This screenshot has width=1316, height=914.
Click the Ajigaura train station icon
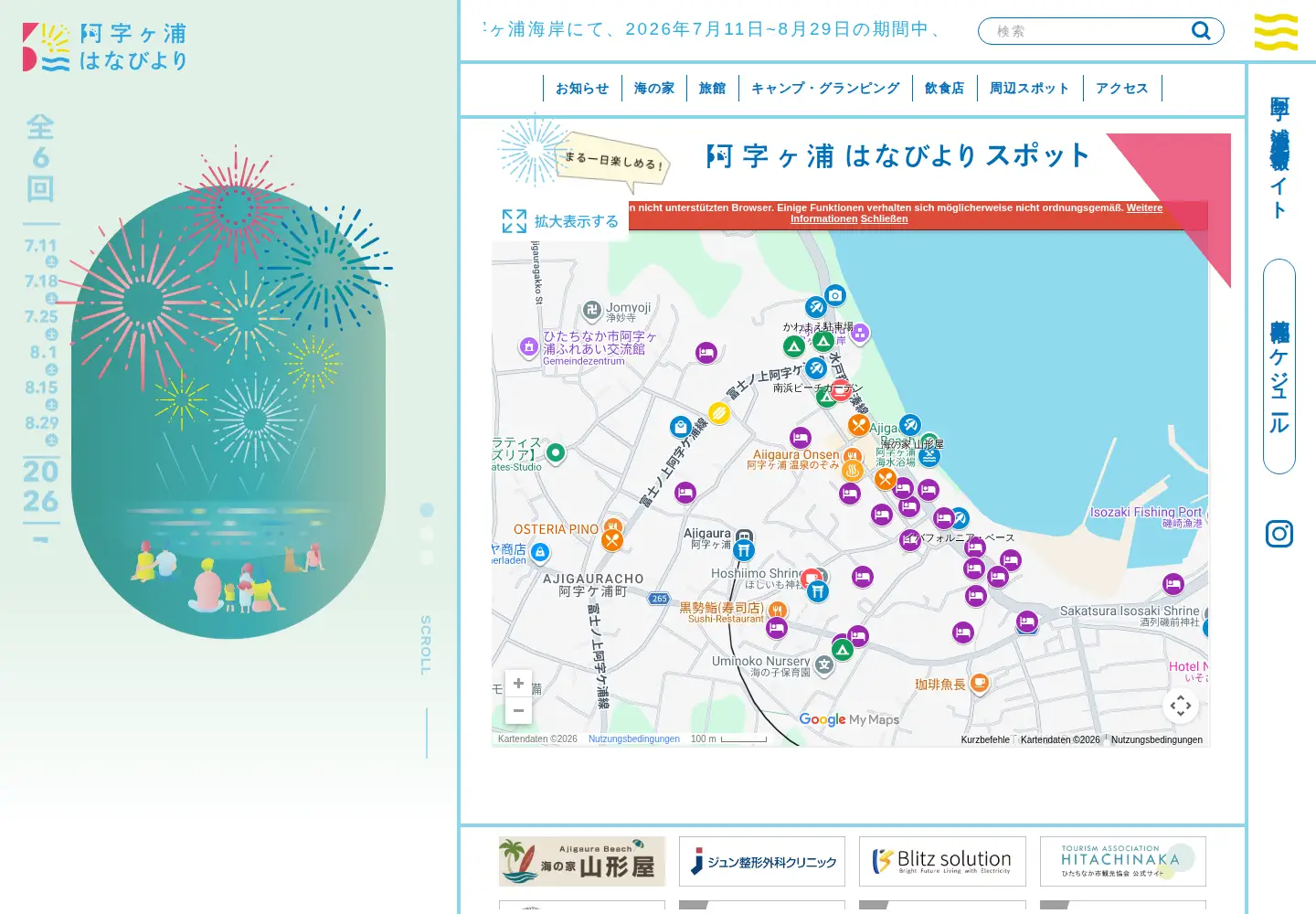[745, 536]
